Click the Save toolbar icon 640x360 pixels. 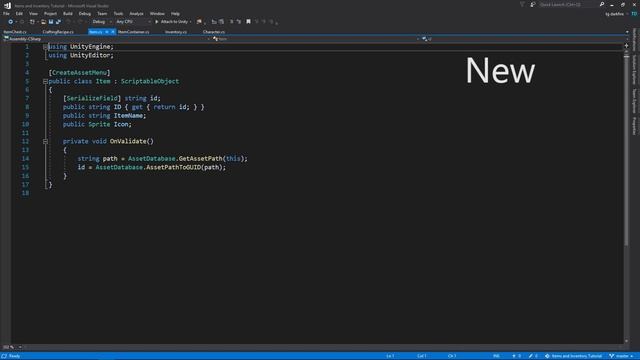[51, 22]
